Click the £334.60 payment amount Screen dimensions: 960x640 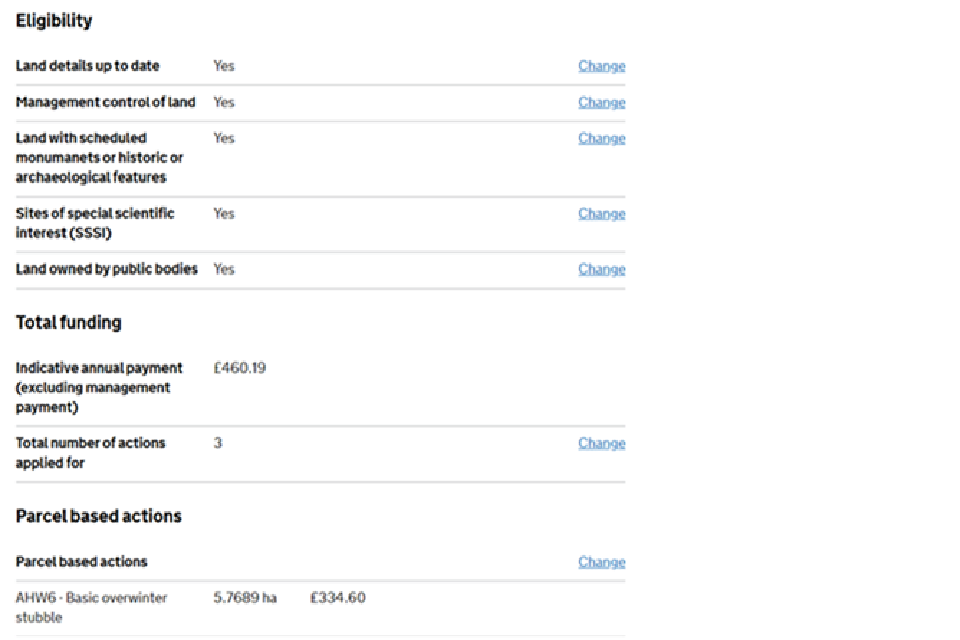click(337, 598)
